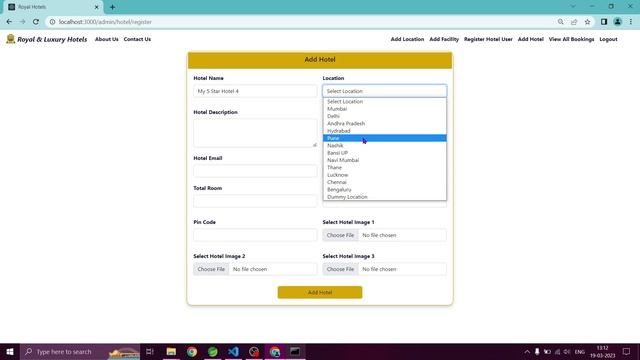The height and width of the screenshot is (360, 640).
Task: Open Chrome from the taskbar
Action: click(x=192, y=351)
